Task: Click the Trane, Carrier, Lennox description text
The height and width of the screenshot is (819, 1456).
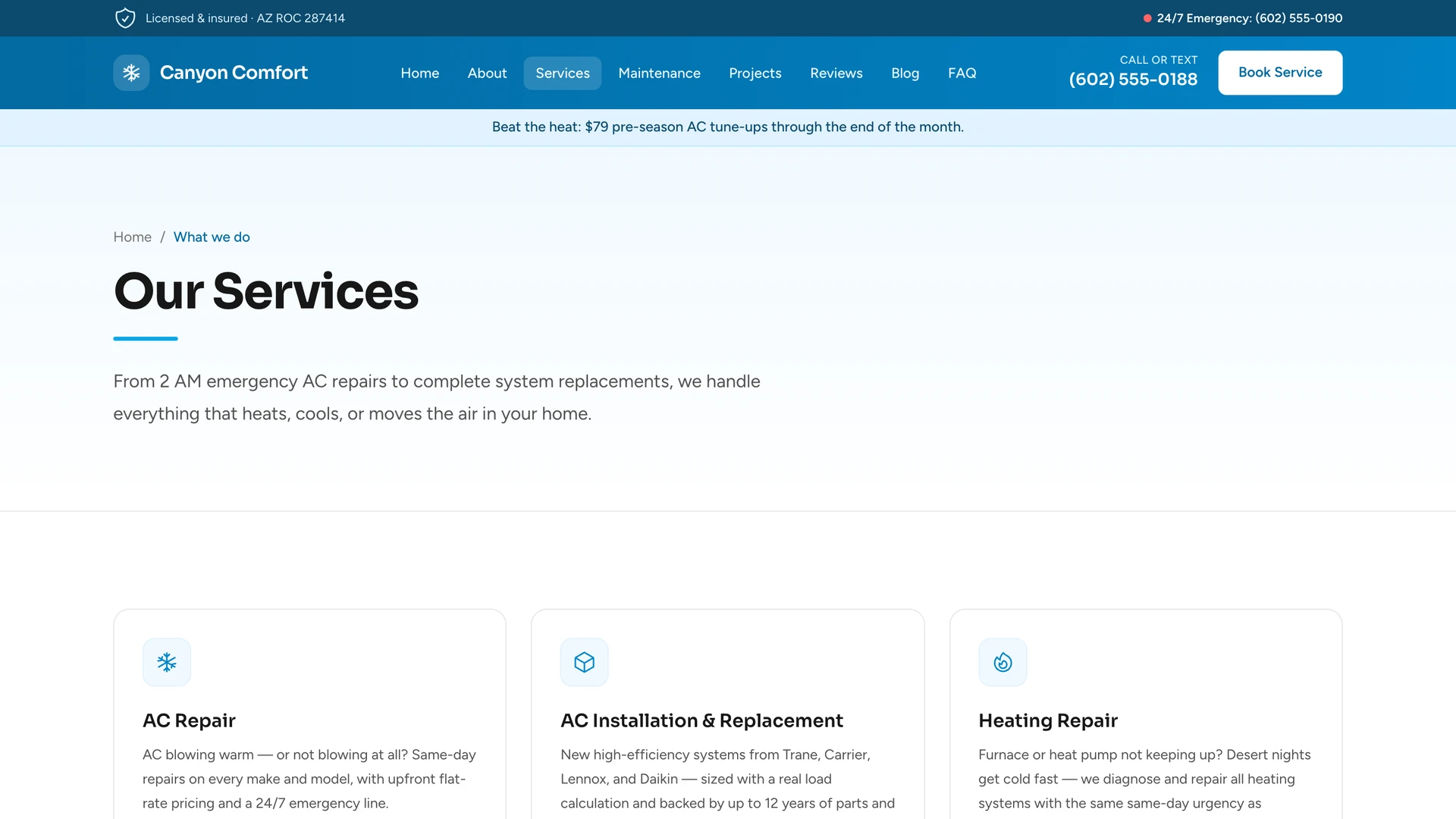Action: [727, 779]
